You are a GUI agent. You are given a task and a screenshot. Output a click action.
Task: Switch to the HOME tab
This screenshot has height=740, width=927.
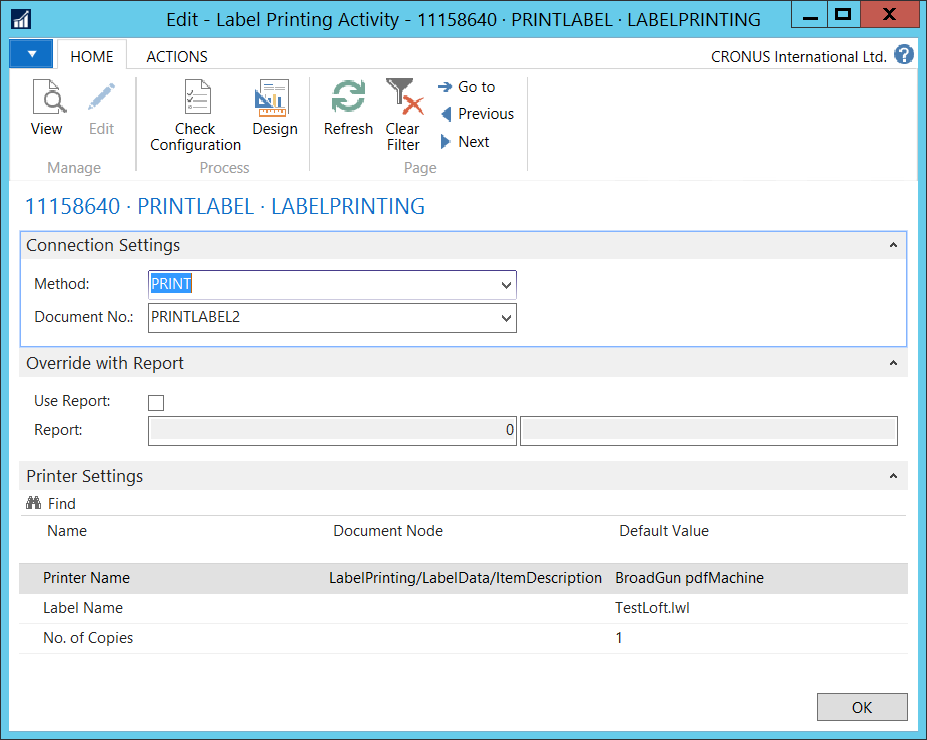(92, 57)
